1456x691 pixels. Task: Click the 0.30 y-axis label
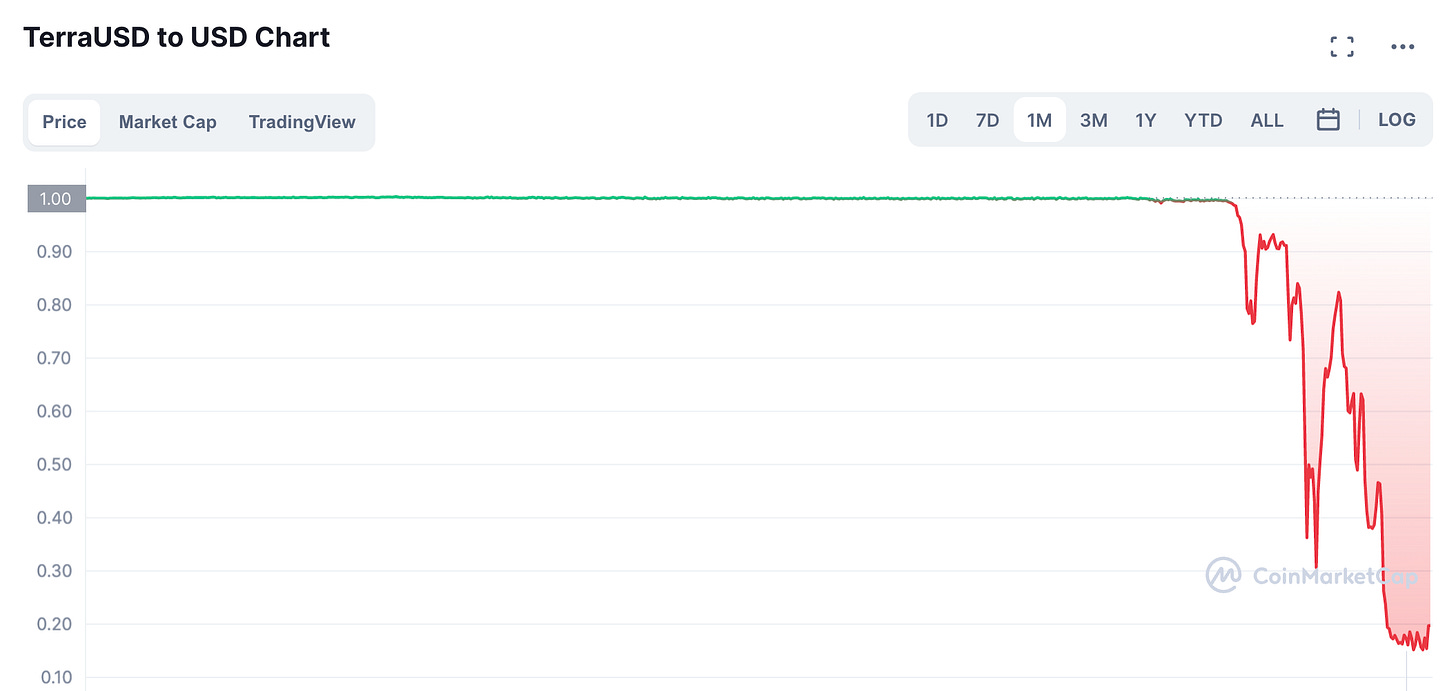[55, 571]
